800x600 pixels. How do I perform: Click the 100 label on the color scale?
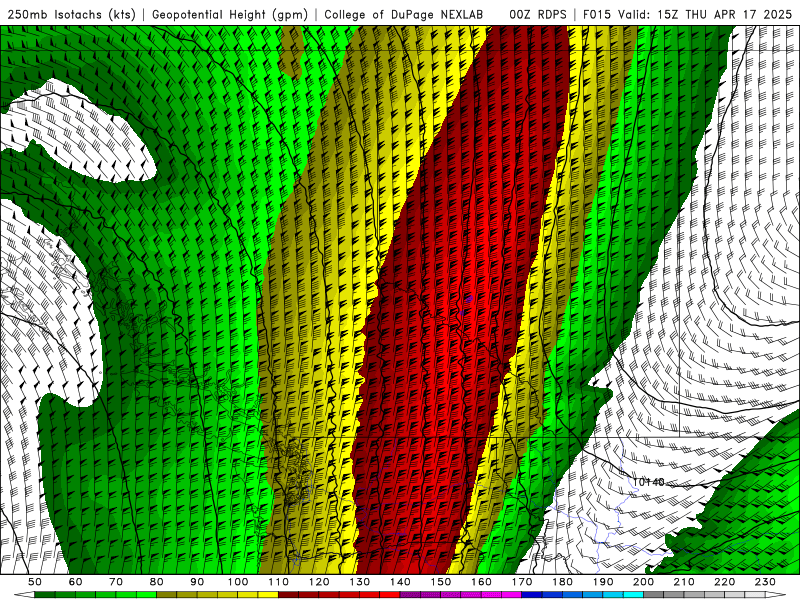coord(238,582)
